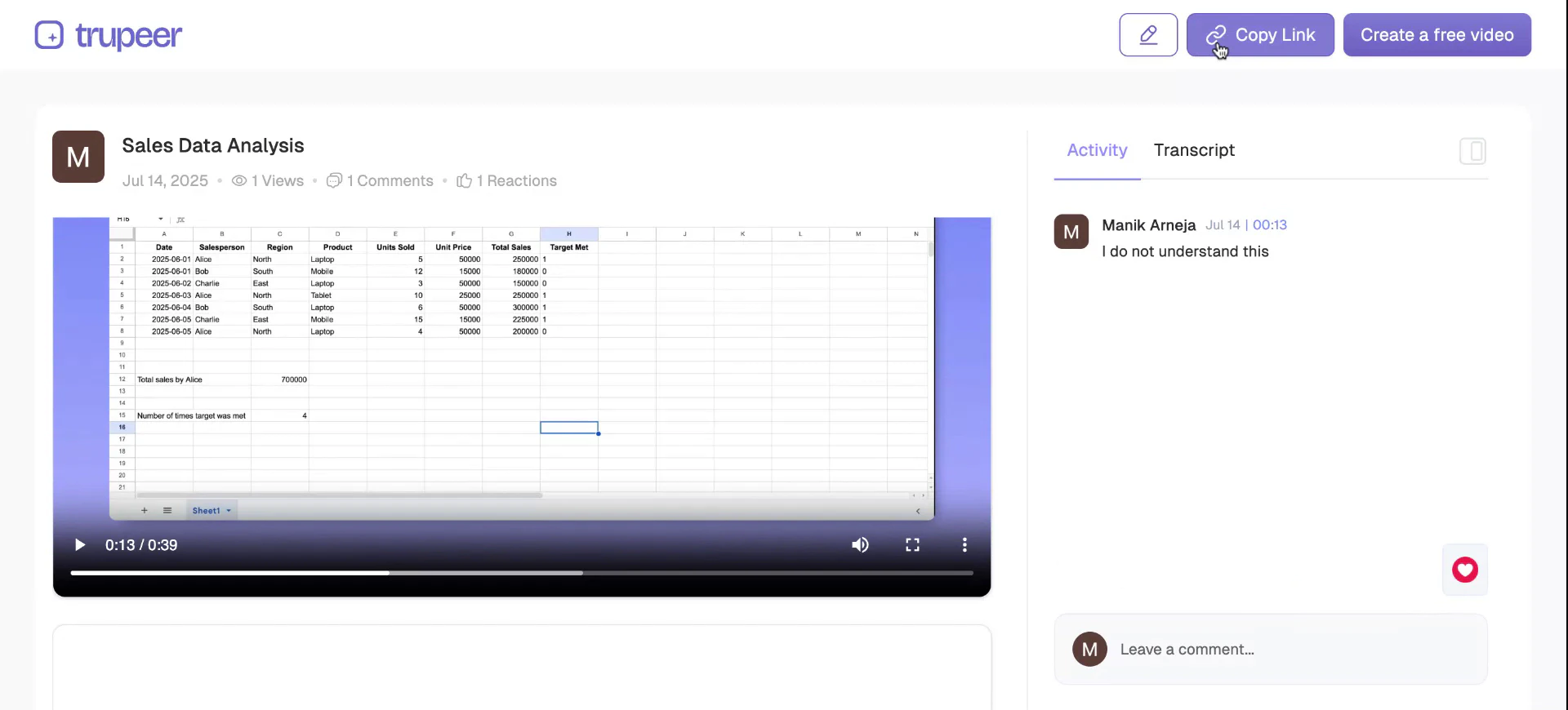Open the name box dropdown arrow
The width and height of the screenshot is (1568, 710).
pos(160,219)
